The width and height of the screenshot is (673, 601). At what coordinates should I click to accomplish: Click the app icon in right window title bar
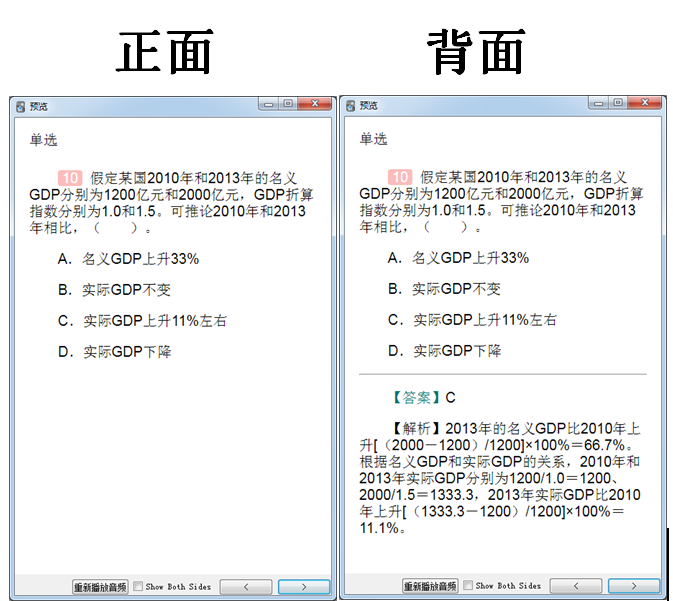point(350,106)
